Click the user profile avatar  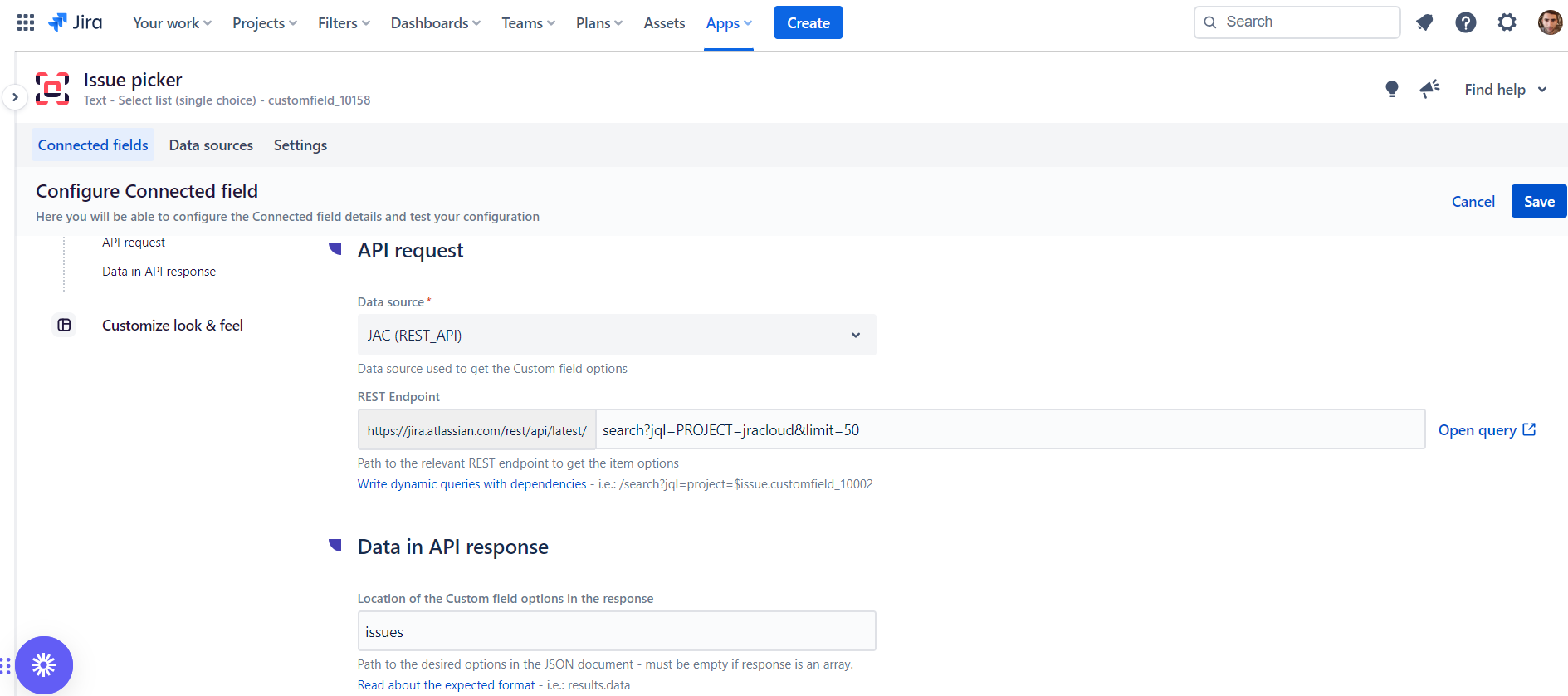click(1549, 22)
